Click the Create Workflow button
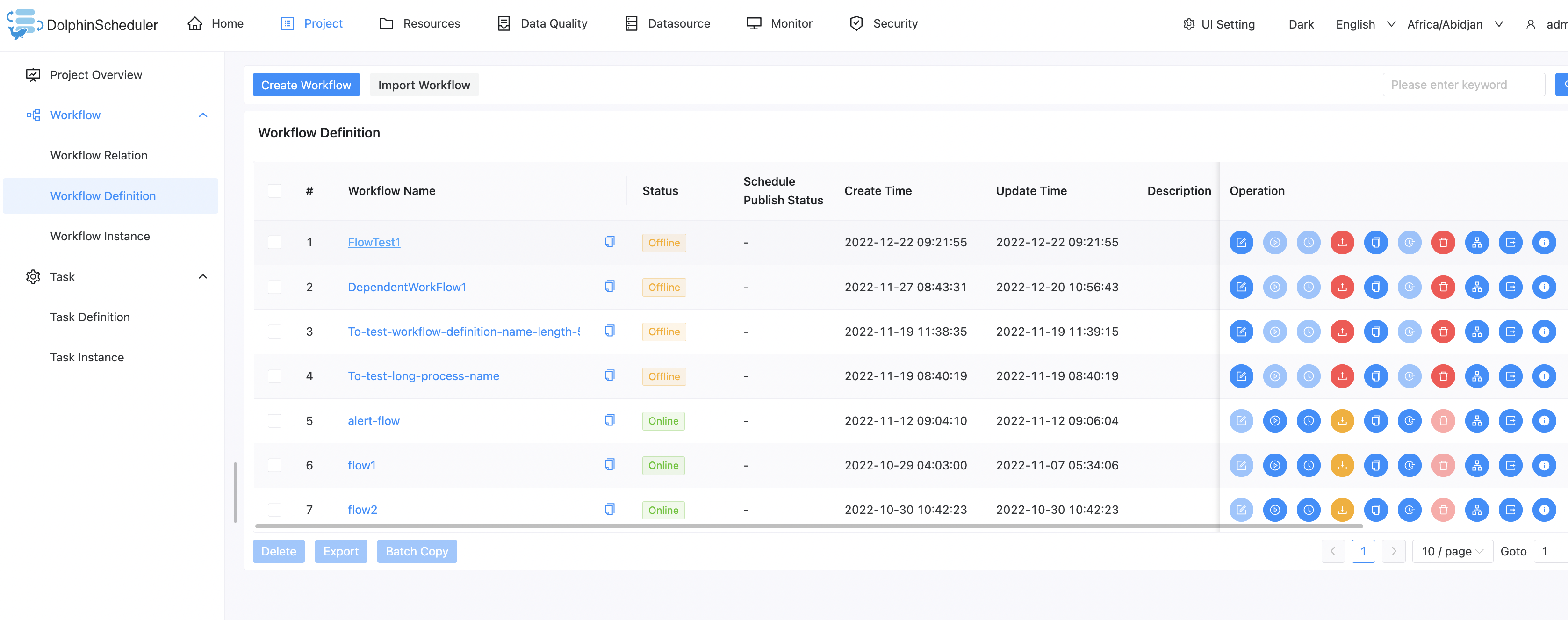 [306, 85]
